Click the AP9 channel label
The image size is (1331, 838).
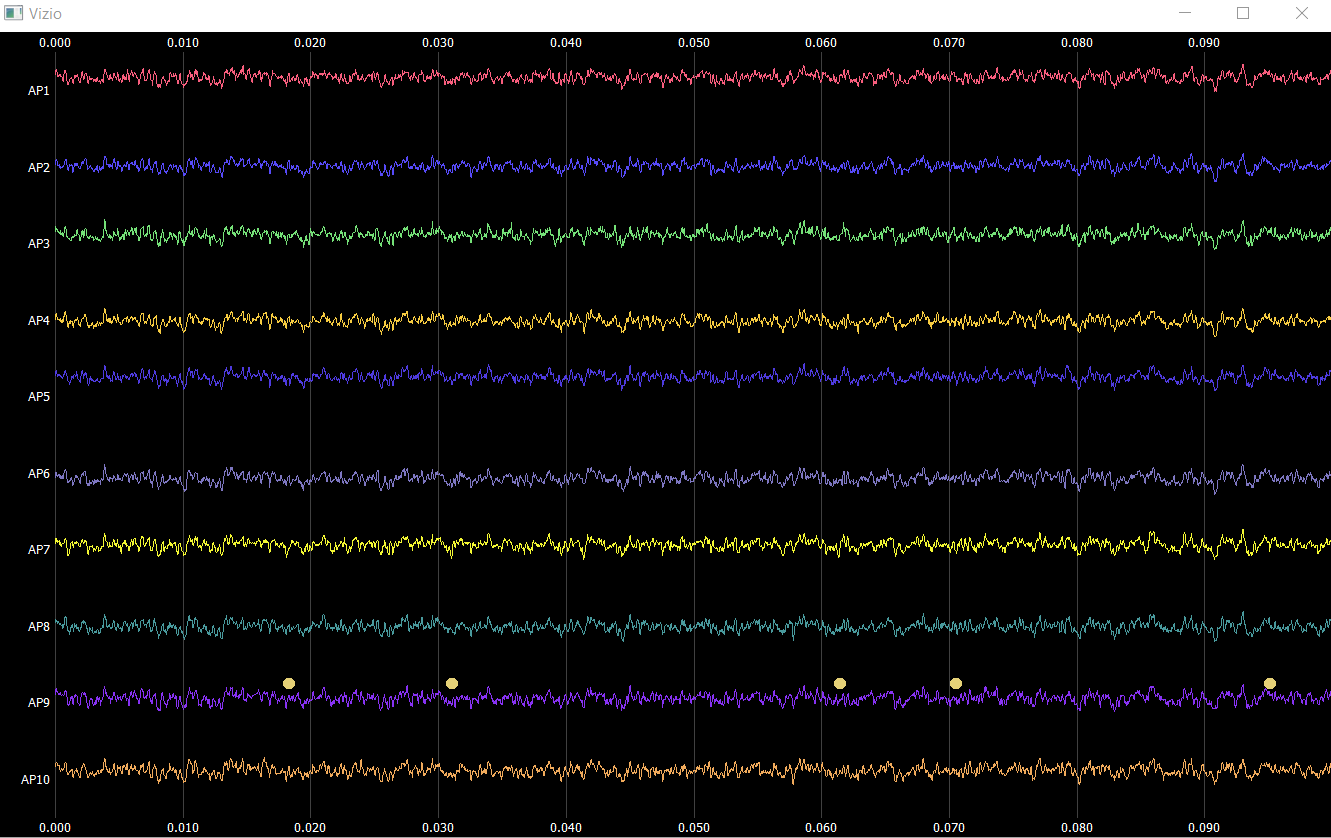(x=38, y=703)
